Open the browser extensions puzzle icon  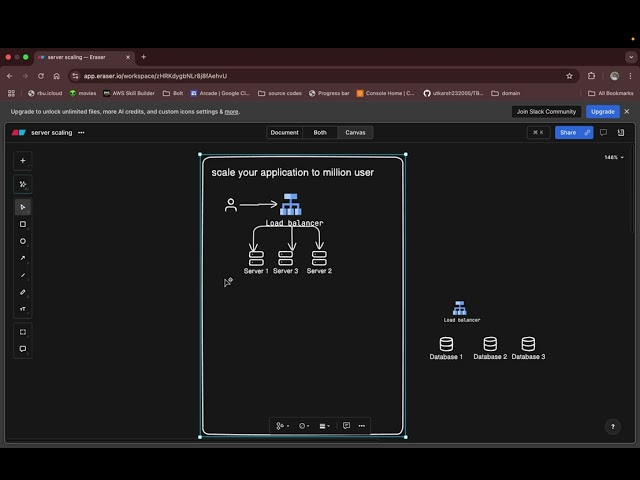pyautogui.click(x=591, y=76)
